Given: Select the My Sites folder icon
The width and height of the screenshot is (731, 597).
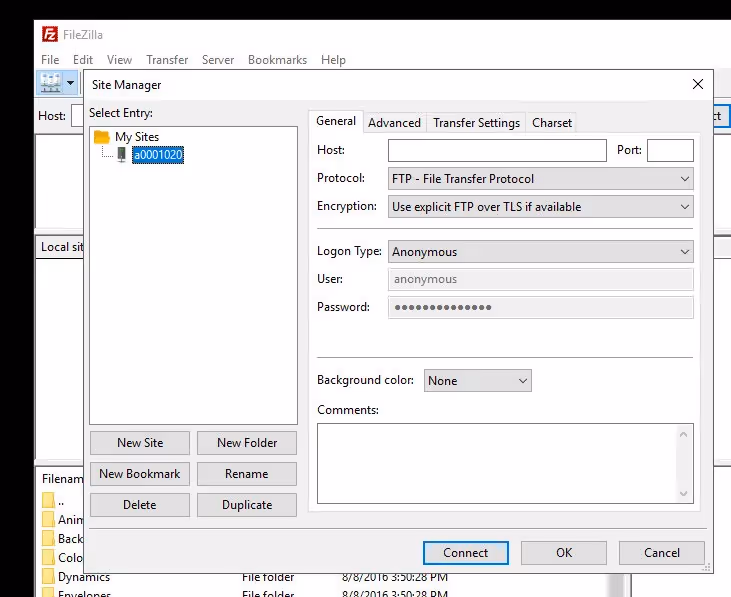Looking at the screenshot, I should click(102, 137).
